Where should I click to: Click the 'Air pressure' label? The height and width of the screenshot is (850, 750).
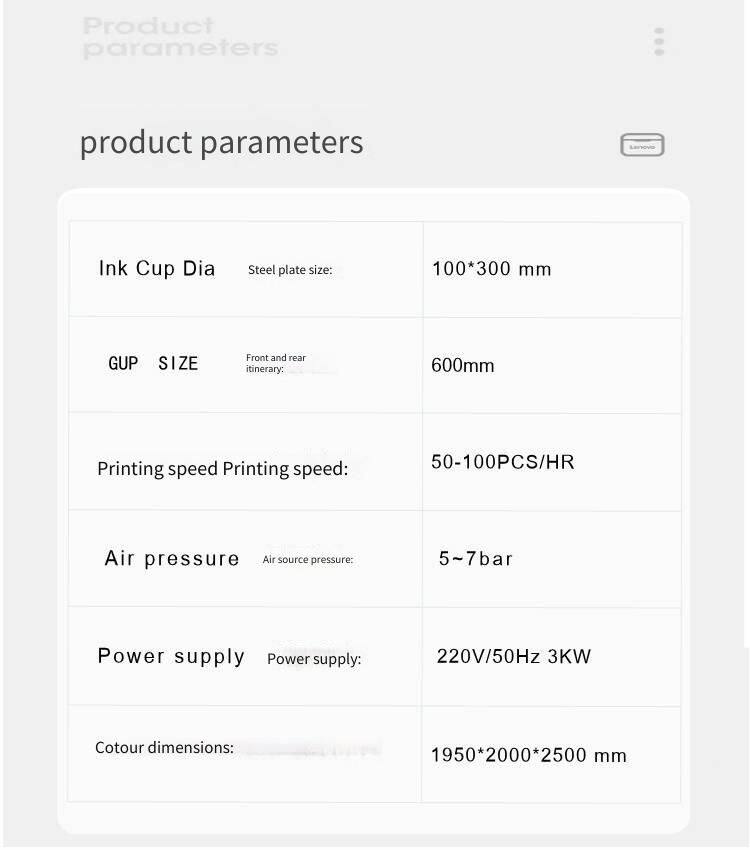[x=172, y=558]
